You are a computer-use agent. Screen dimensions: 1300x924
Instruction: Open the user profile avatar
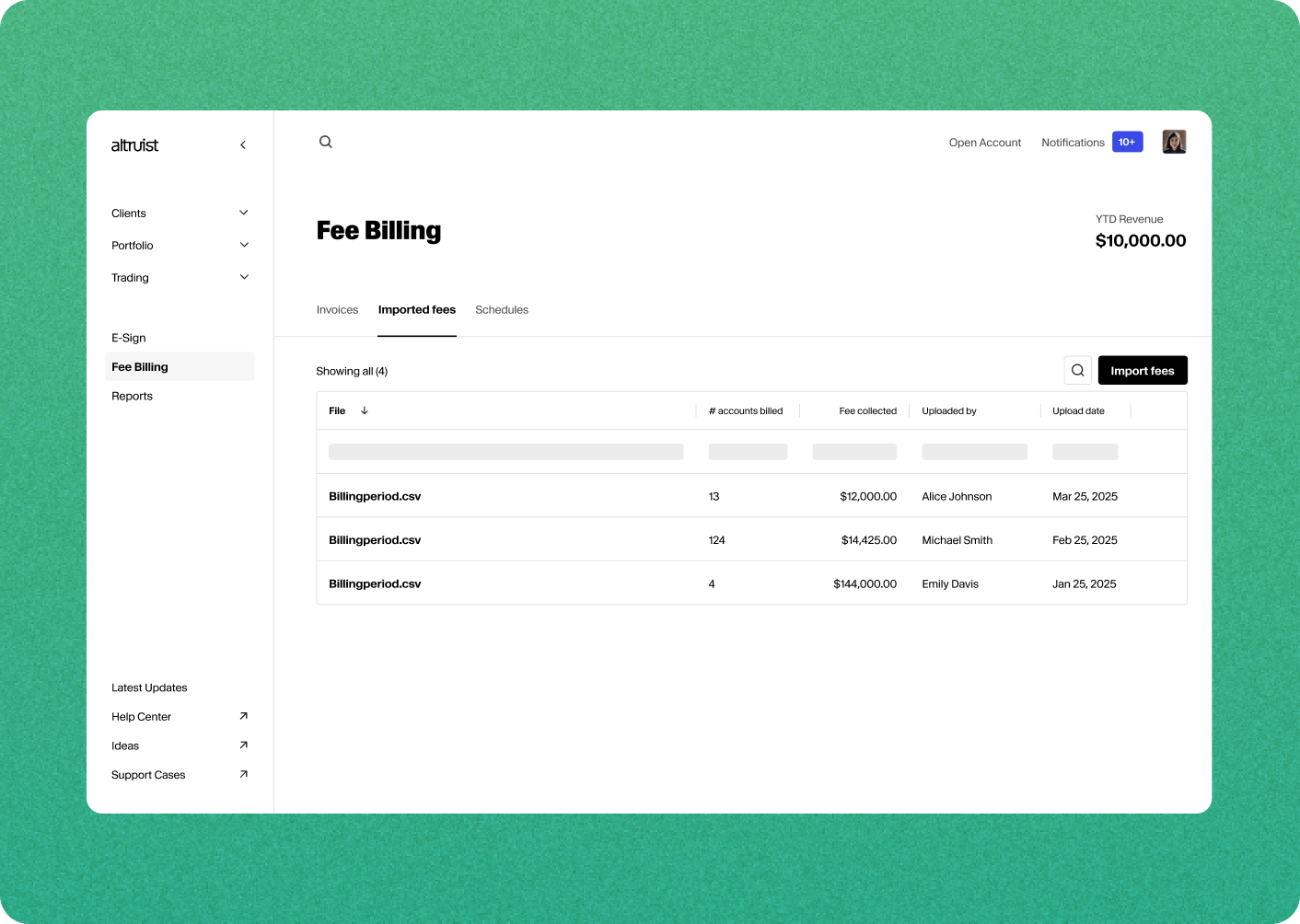pos(1174,142)
